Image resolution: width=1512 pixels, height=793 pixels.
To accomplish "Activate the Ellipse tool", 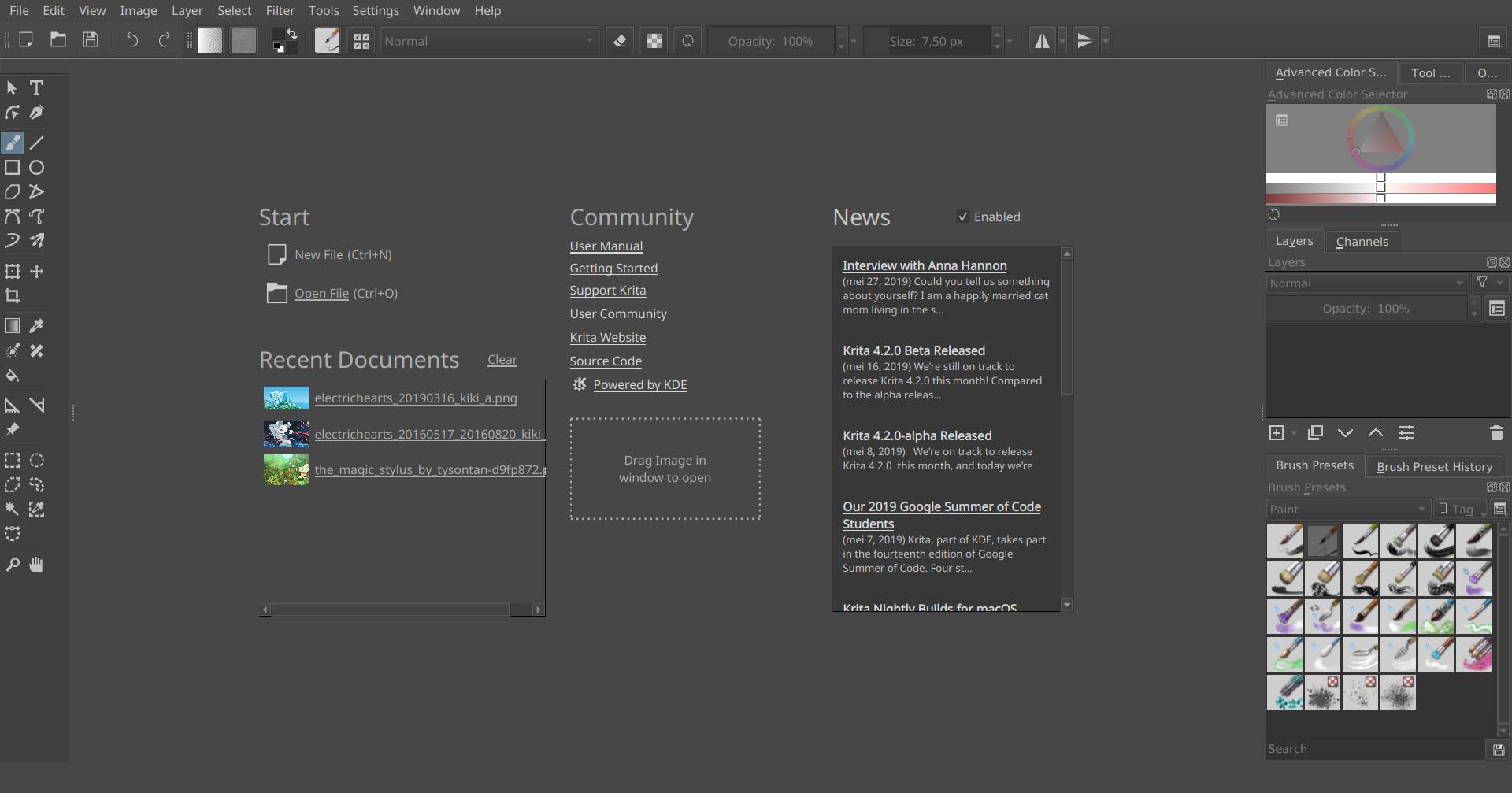I will tap(36, 167).
